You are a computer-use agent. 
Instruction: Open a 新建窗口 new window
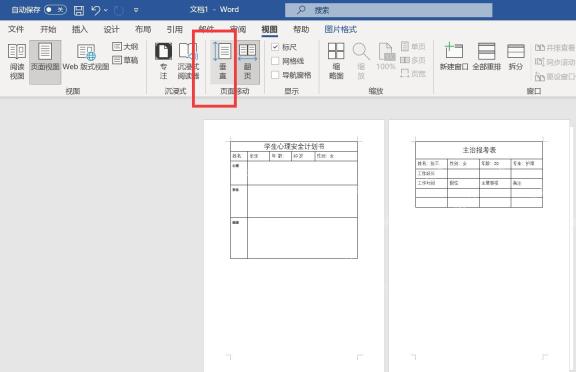point(454,57)
